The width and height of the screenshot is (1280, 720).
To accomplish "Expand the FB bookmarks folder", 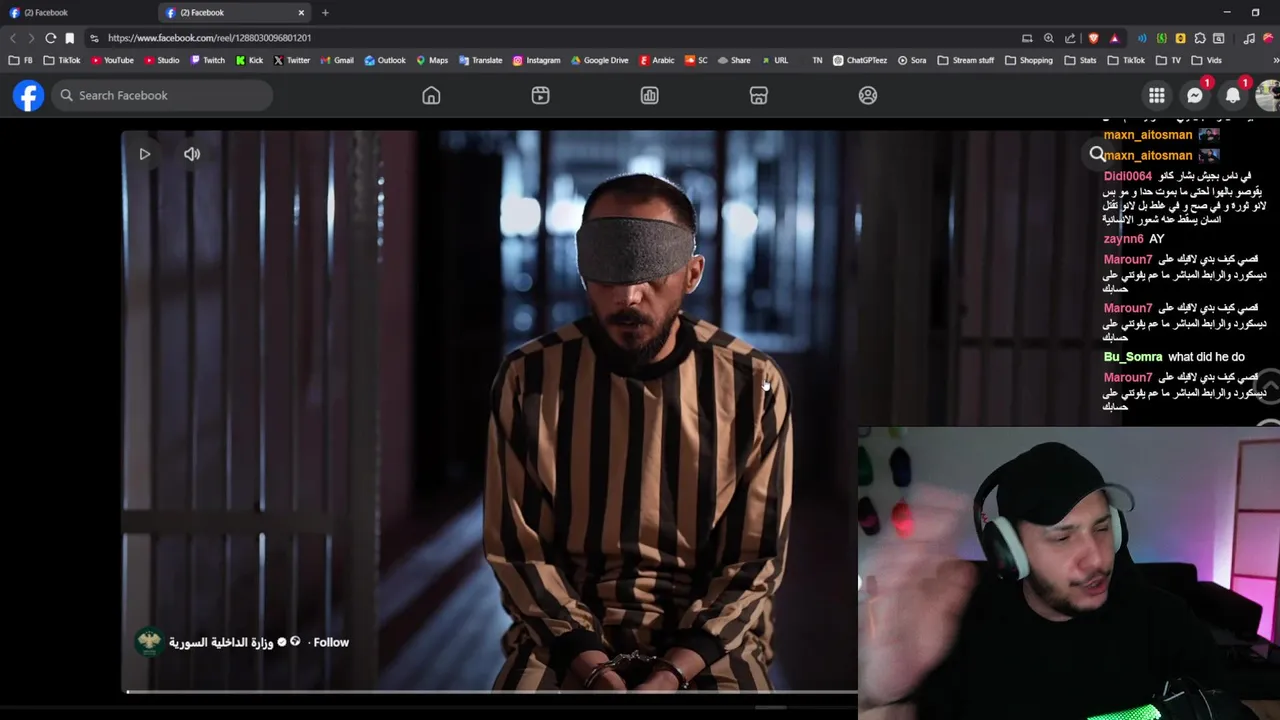I will pyautogui.click(x=20, y=60).
